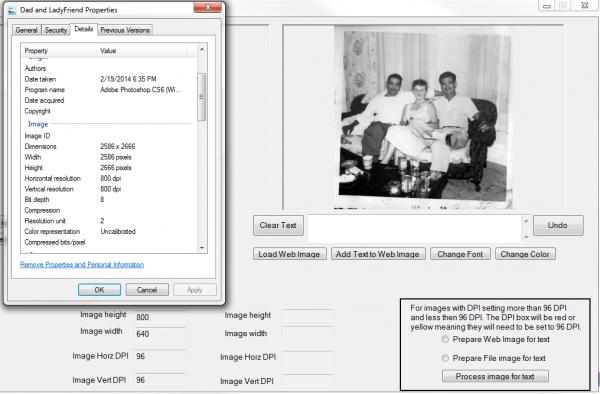Select the Copyright property row

[109, 111]
